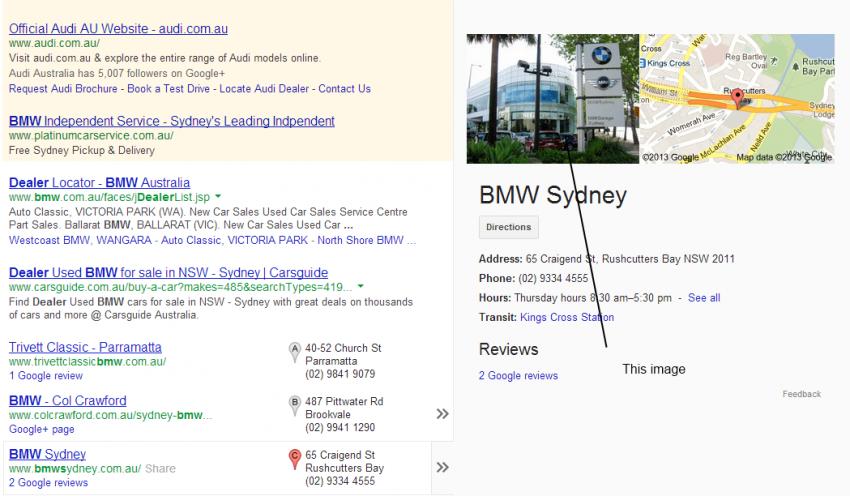Click www.trivettclassicbmw.com.au/ URL text

tap(87, 362)
